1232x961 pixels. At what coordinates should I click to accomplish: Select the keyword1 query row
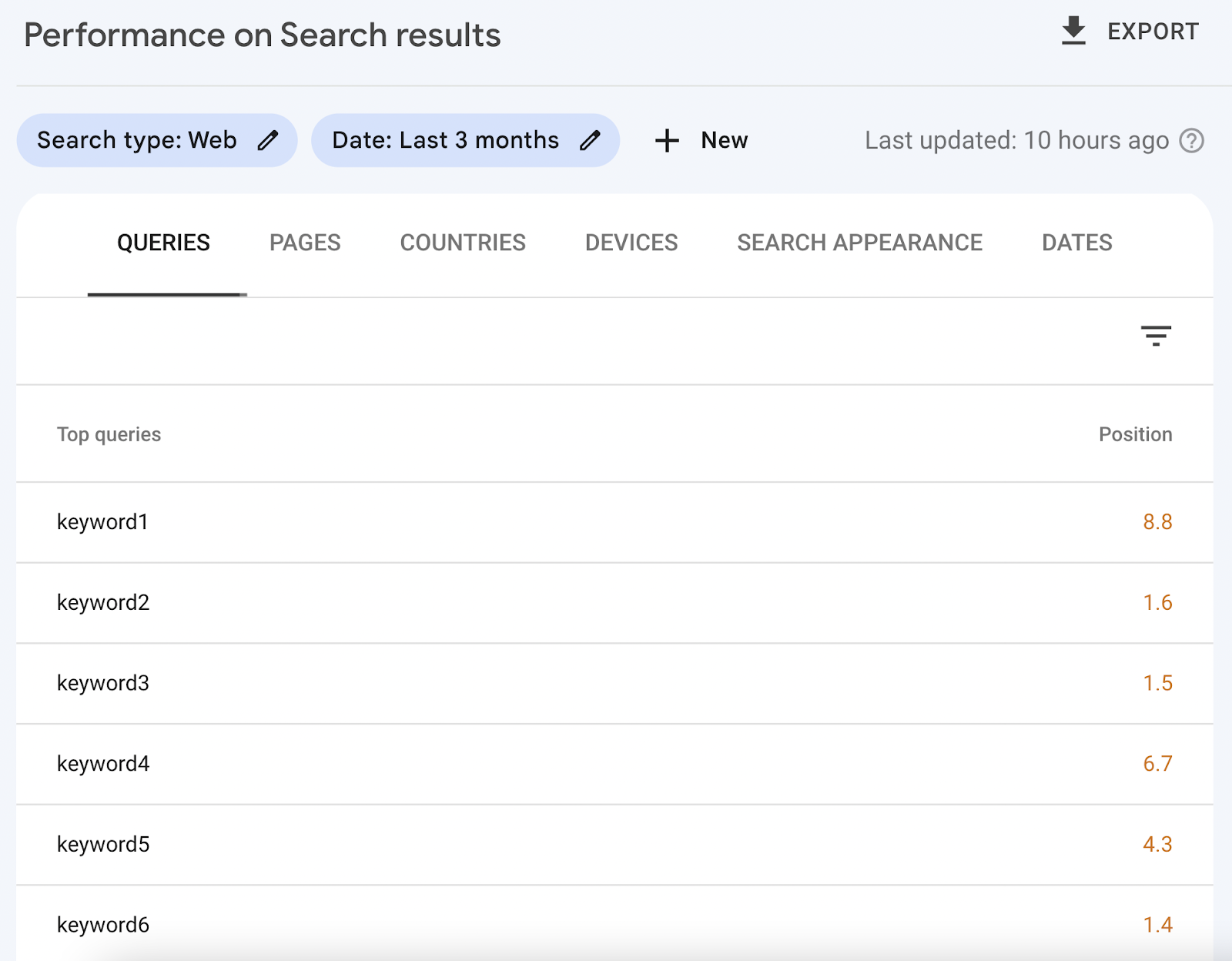point(102,522)
